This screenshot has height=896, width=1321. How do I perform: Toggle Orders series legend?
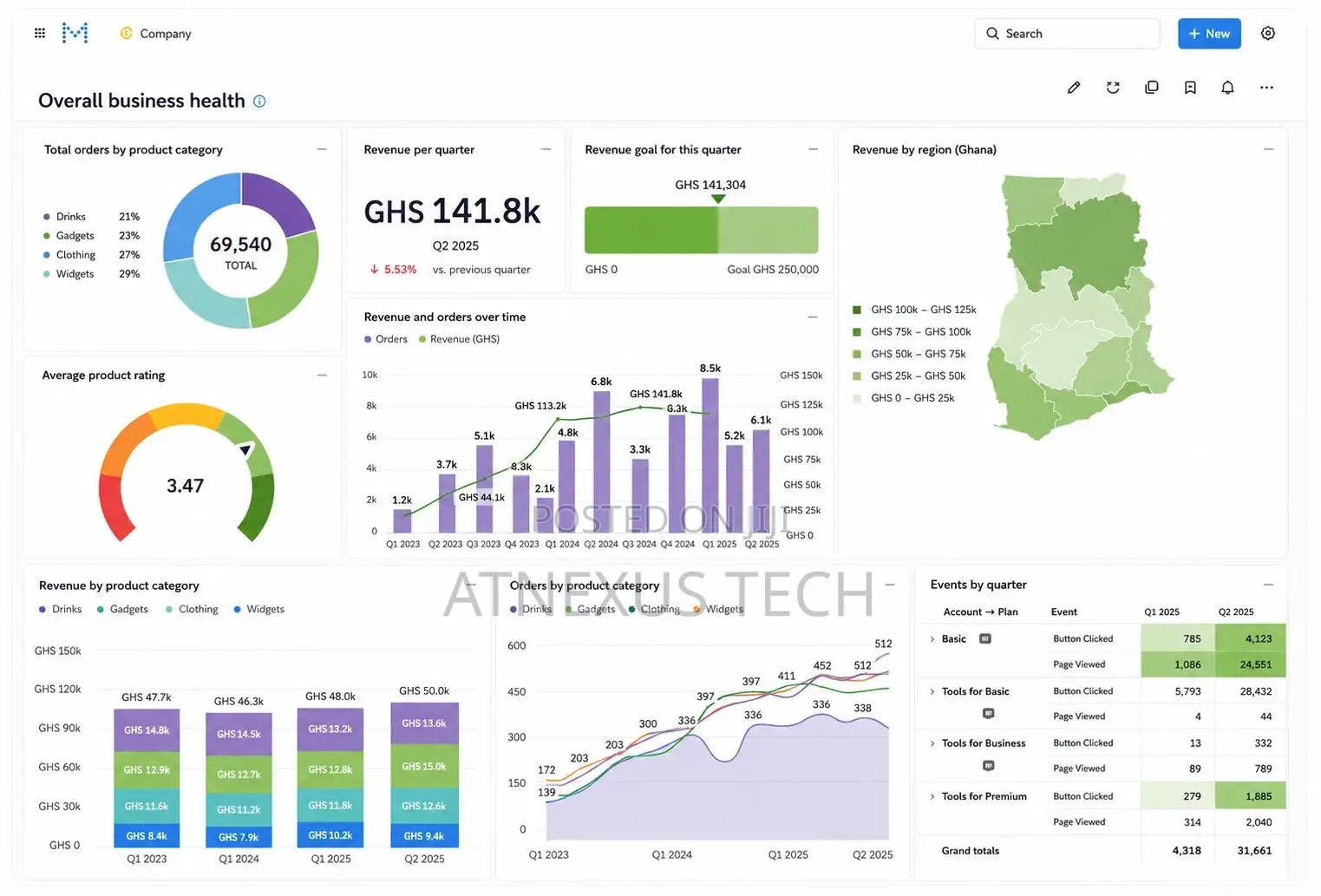386,339
